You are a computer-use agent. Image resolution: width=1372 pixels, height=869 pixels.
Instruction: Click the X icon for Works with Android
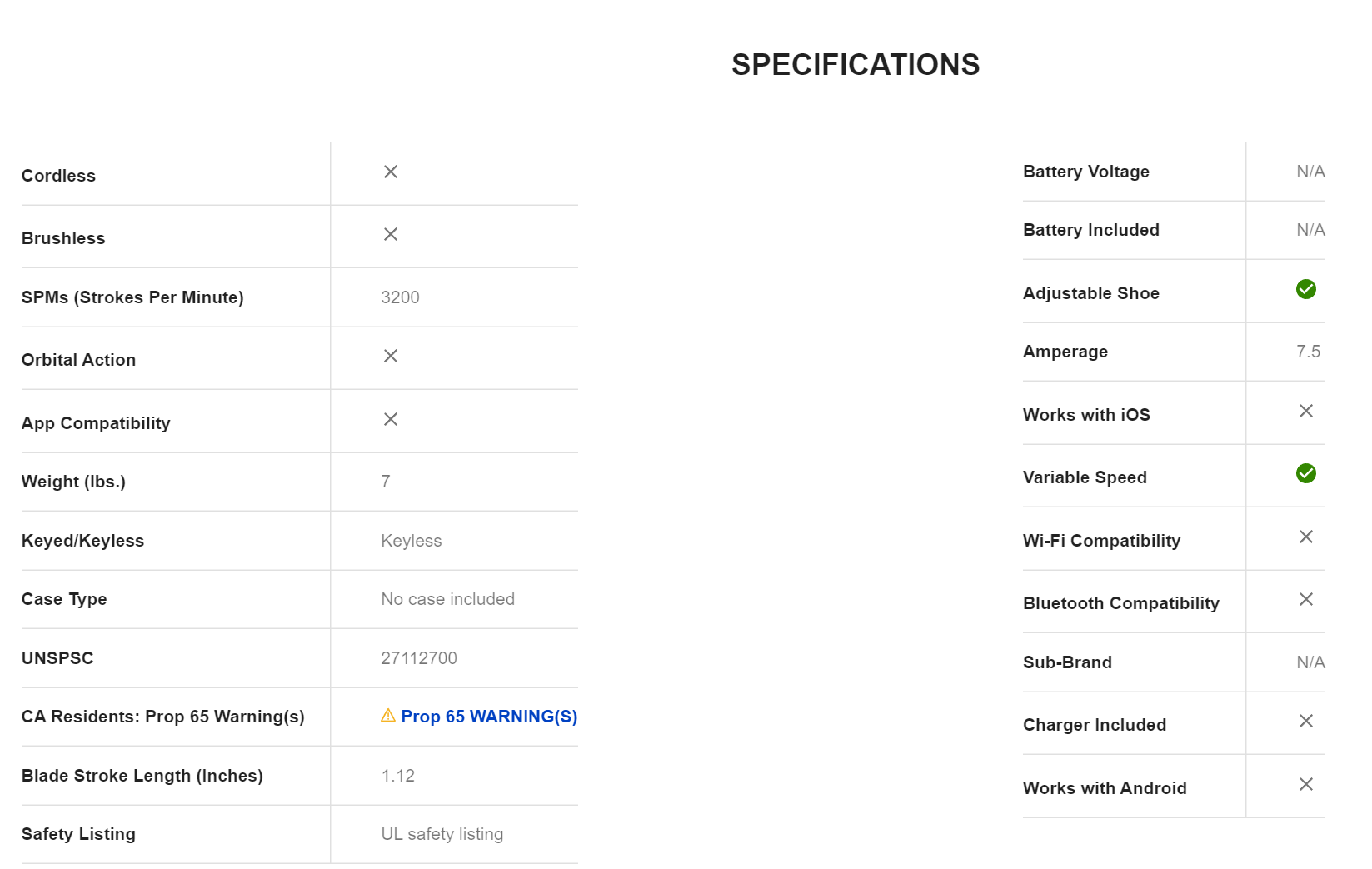pos(1305,784)
